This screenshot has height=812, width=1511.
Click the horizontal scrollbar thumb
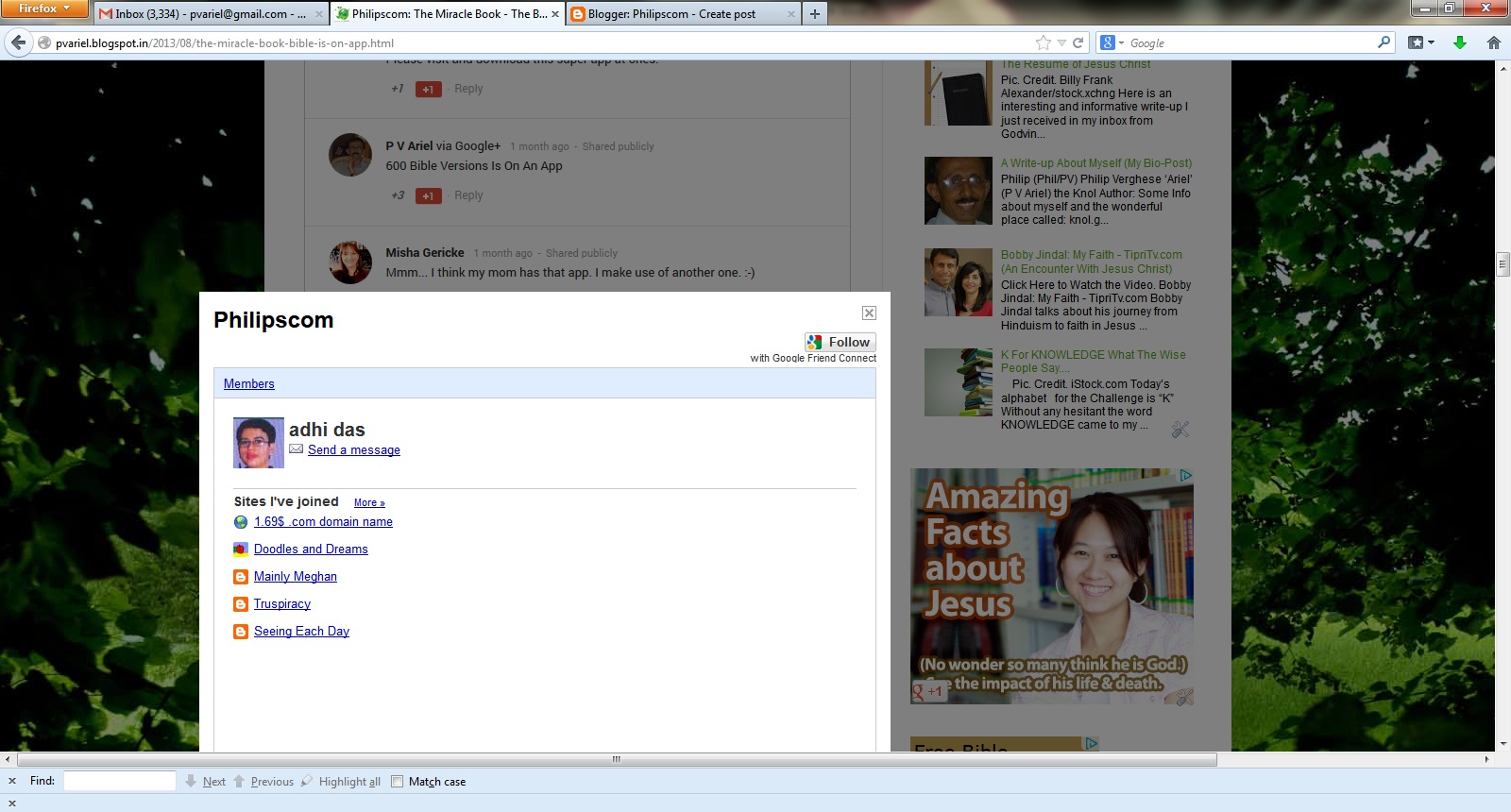coord(617,759)
